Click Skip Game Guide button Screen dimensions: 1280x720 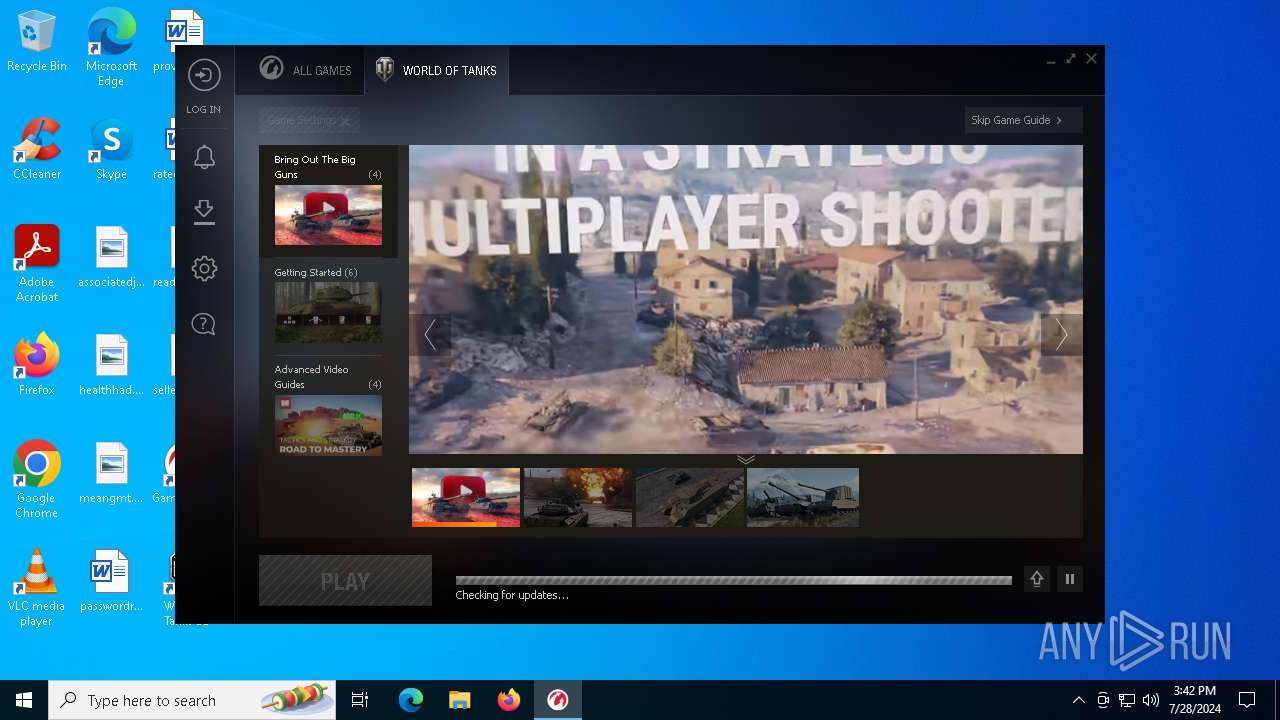(1023, 120)
